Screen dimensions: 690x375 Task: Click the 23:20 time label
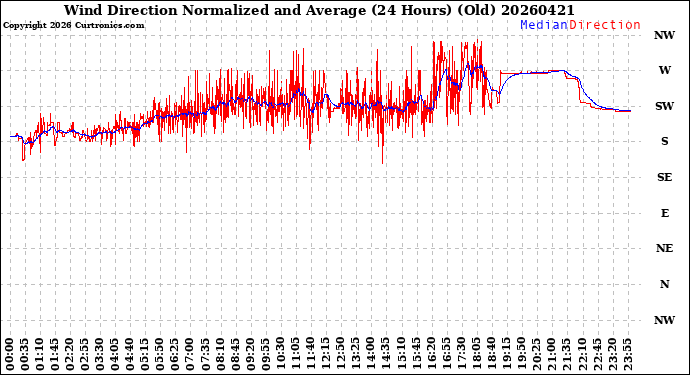(x=612, y=354)
